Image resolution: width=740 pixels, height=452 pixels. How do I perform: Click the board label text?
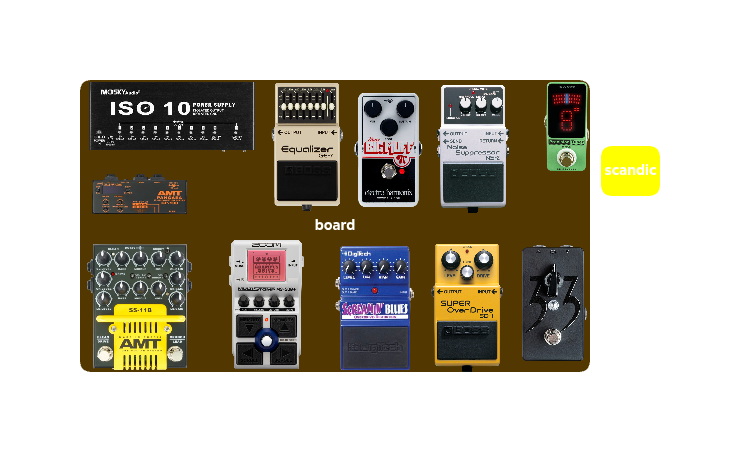(x=335, y=225)
